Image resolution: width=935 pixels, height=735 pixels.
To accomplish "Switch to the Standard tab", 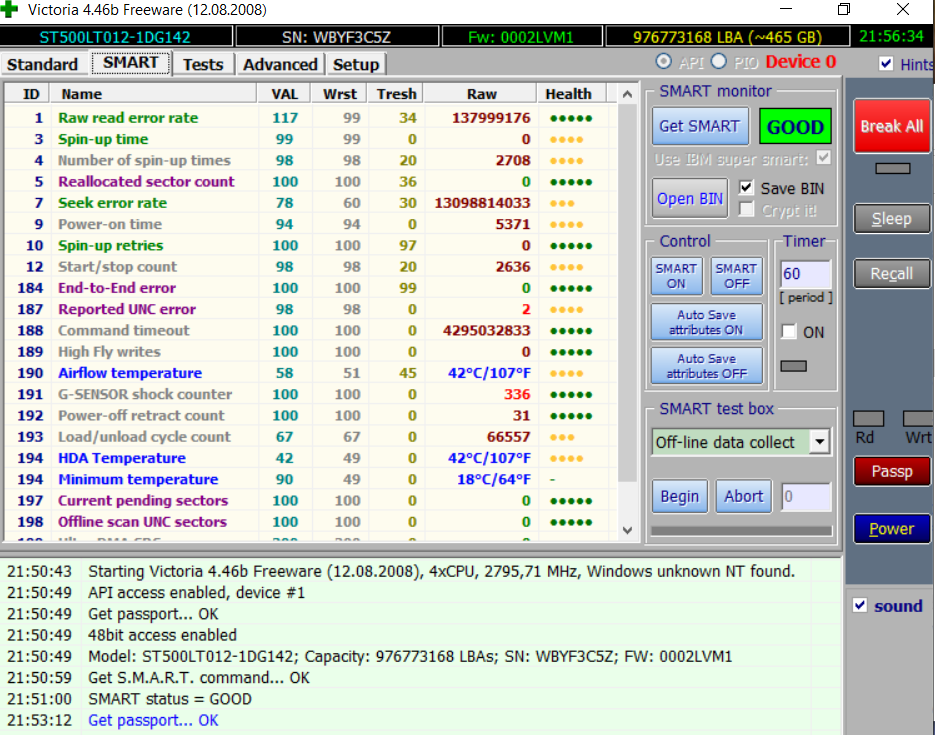I will [x=43, y=64].
